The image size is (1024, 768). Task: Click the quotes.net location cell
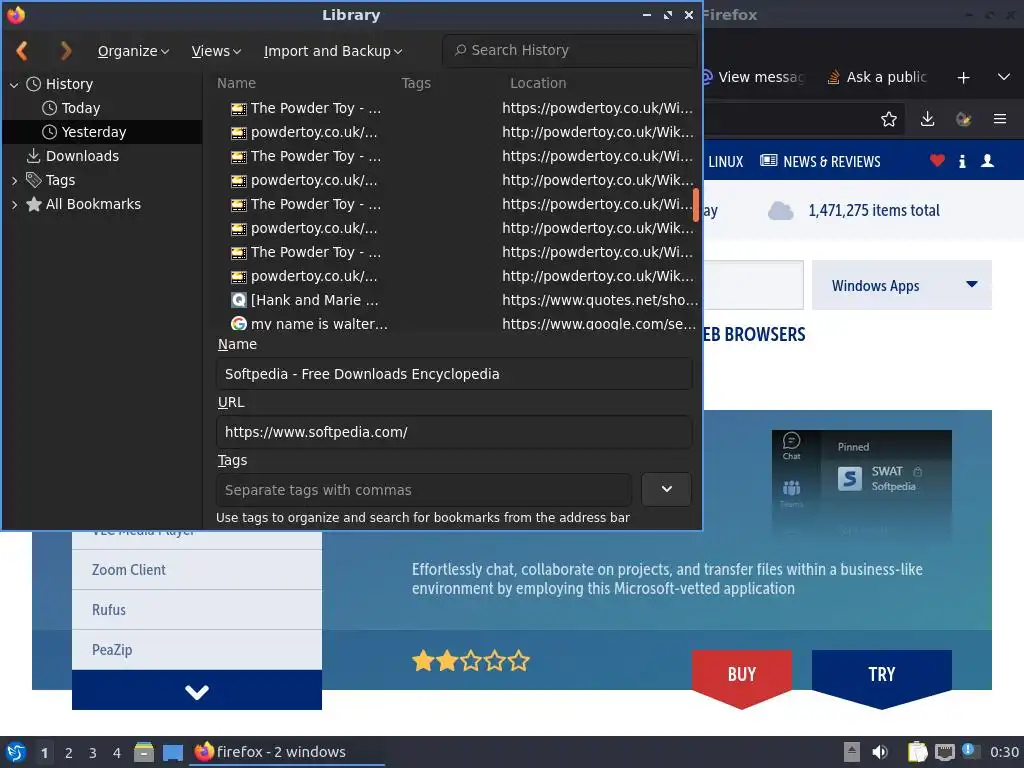600,300
